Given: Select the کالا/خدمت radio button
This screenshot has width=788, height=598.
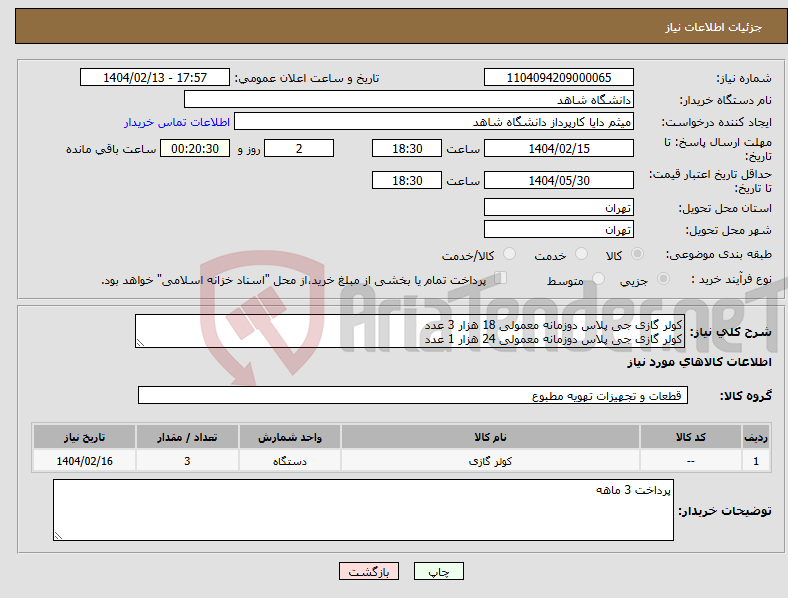Looking at the screenshot, I should (x=510, y=254).
